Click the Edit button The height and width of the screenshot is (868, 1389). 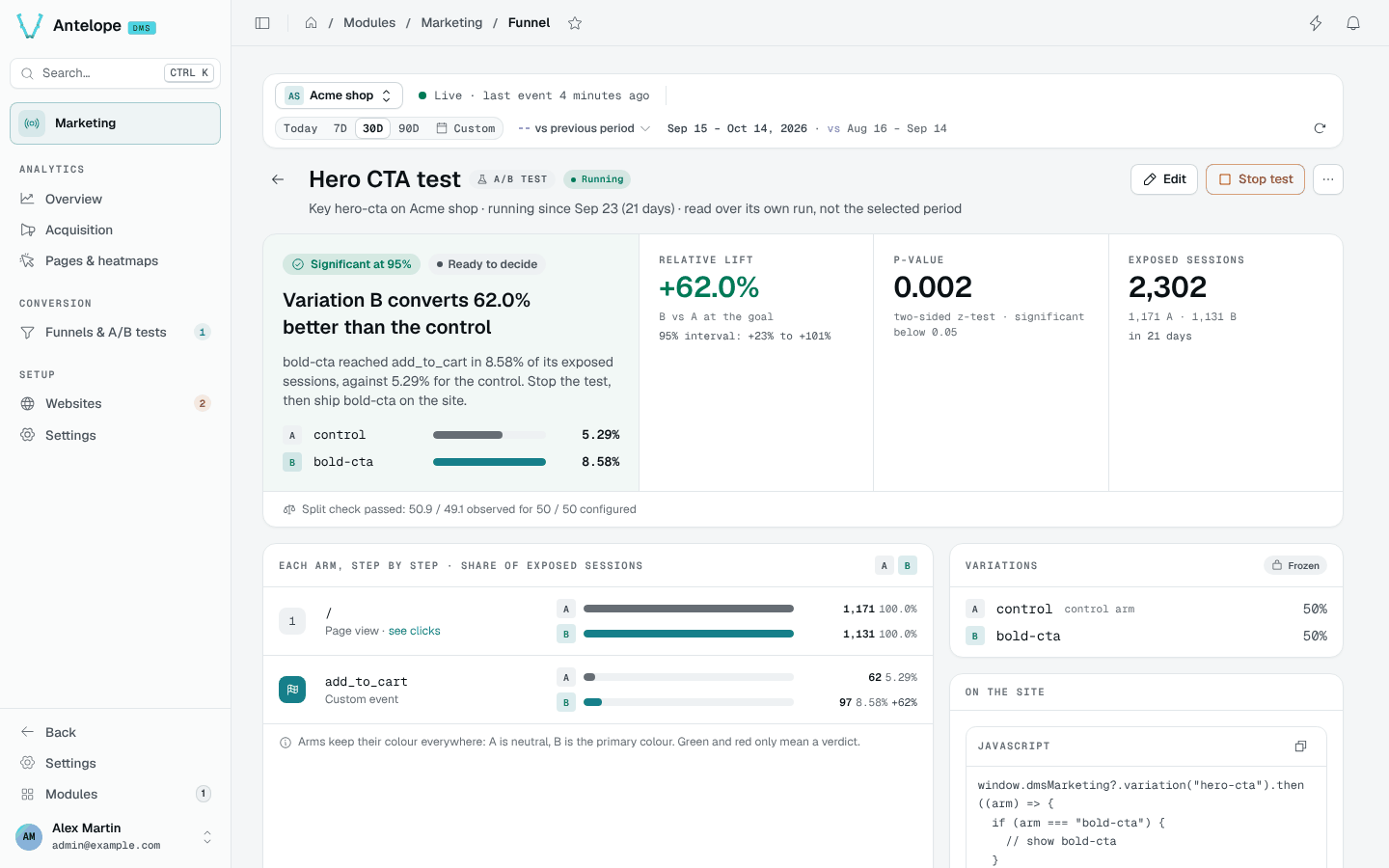pos(1164,179)
